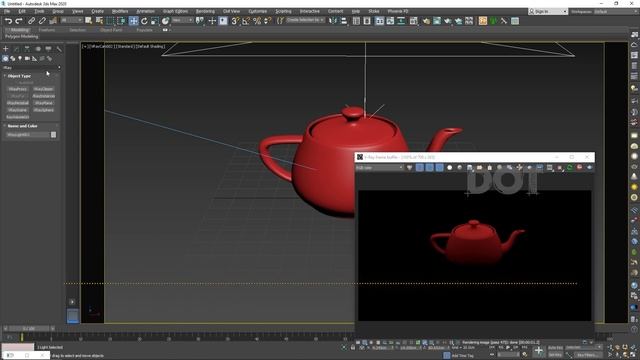Switch to the Motion command panel
The width and height of the screenshot is (640, 360).
pos(38,49)
